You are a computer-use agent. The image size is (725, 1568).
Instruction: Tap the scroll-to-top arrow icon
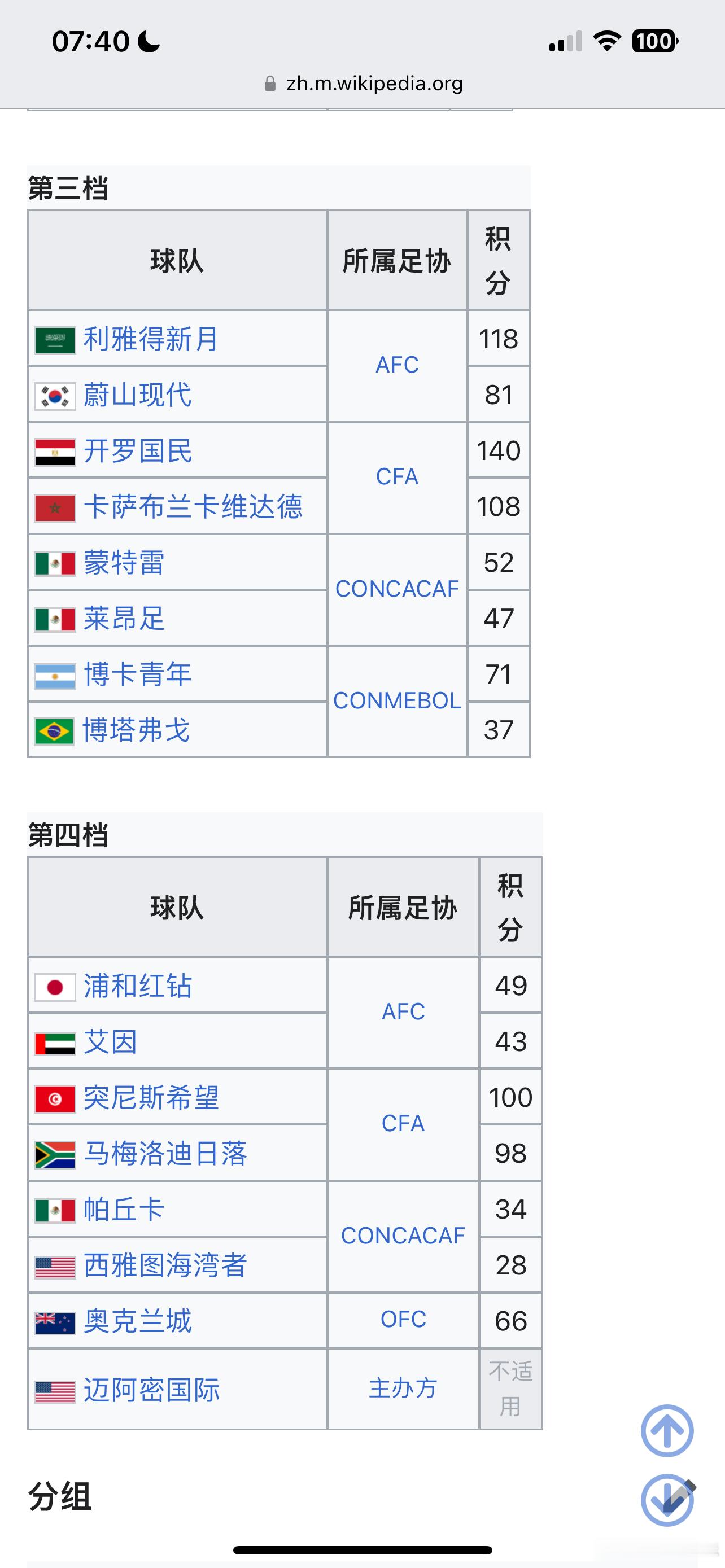pos(667,1430)
